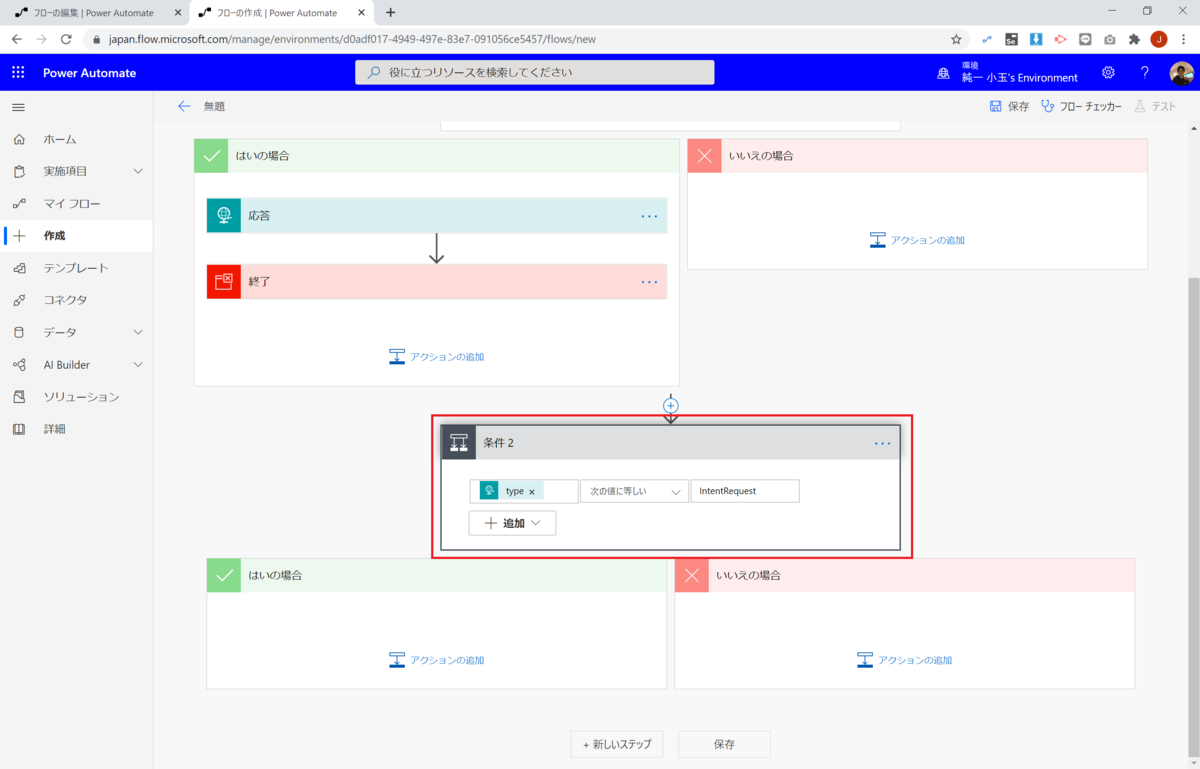The image size is (1200, 769).
Task: Click the 応答 action card title
Action: click(x=259, y=215)
